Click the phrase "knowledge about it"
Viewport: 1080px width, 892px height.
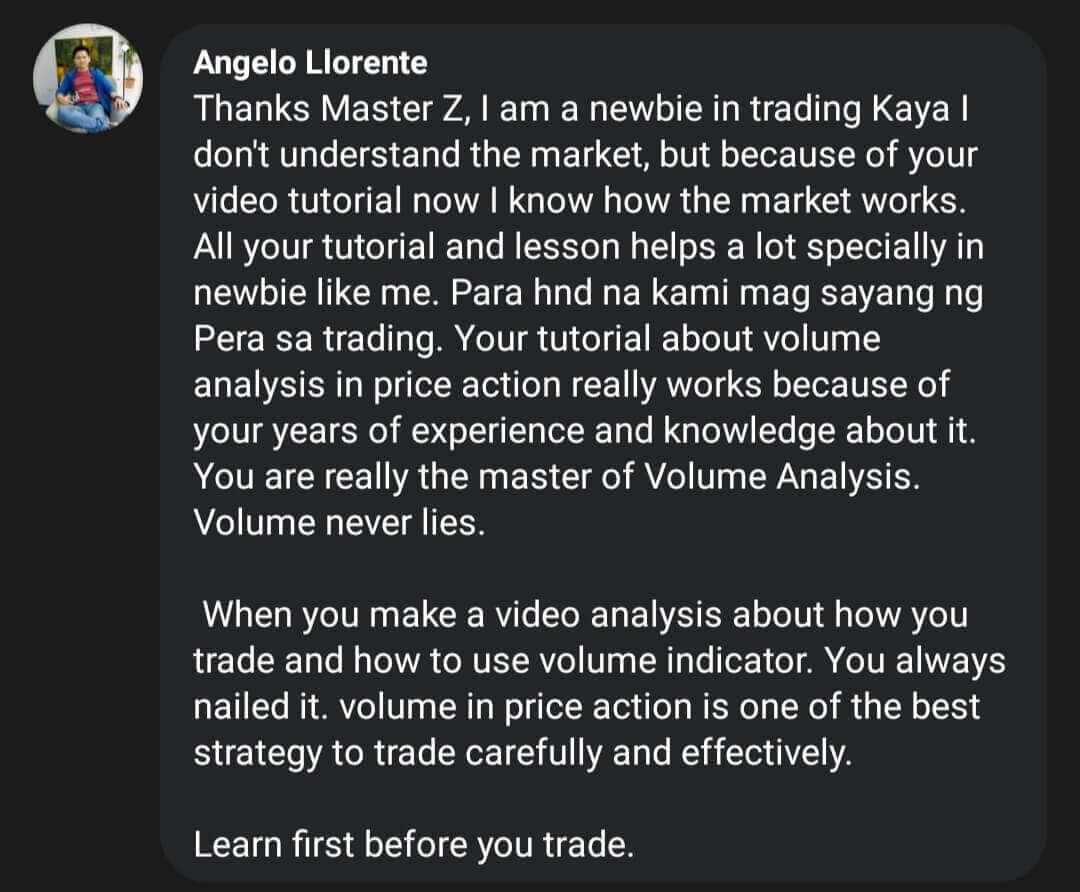pos(818,431)
